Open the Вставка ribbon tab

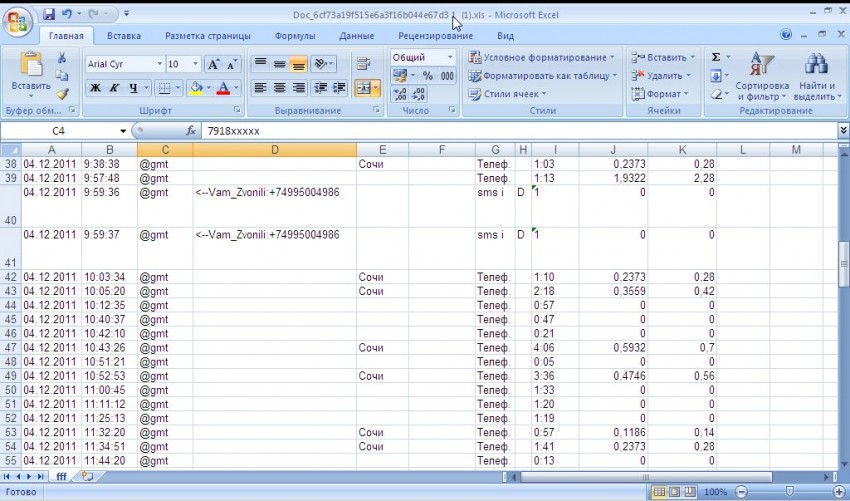click(x=124, y=36)
